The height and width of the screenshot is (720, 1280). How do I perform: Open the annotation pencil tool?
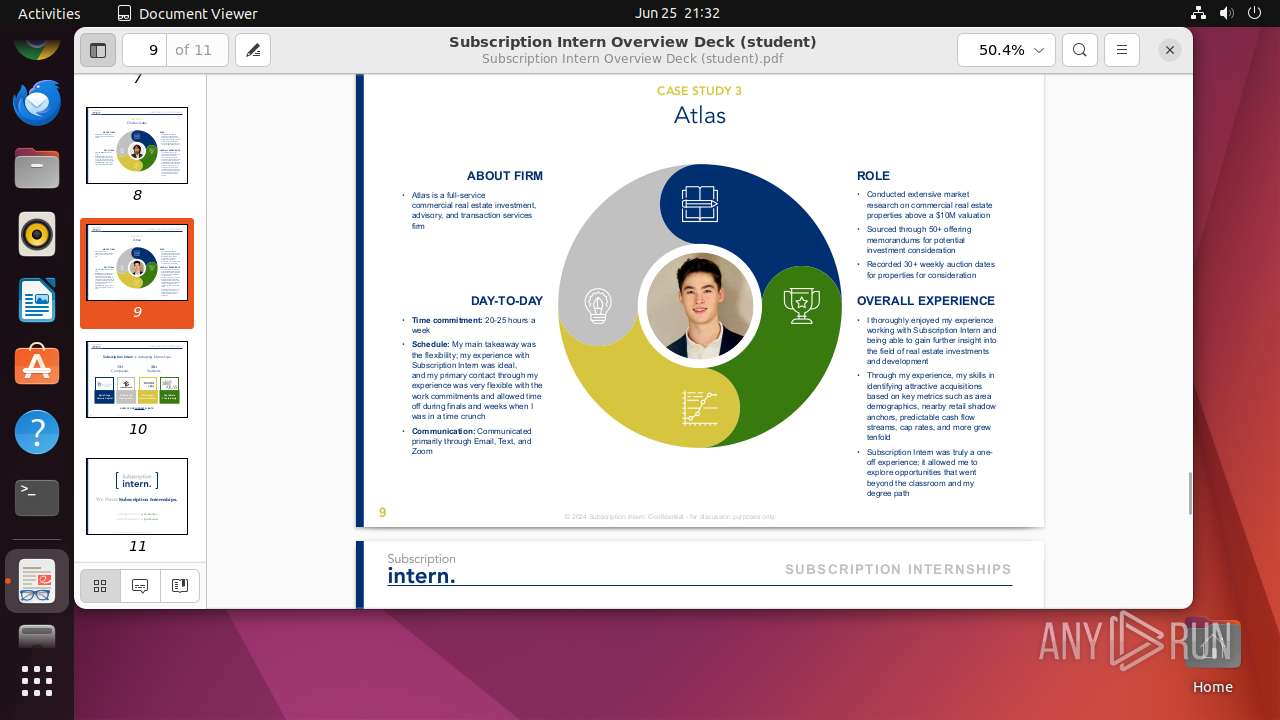(253, 50)
